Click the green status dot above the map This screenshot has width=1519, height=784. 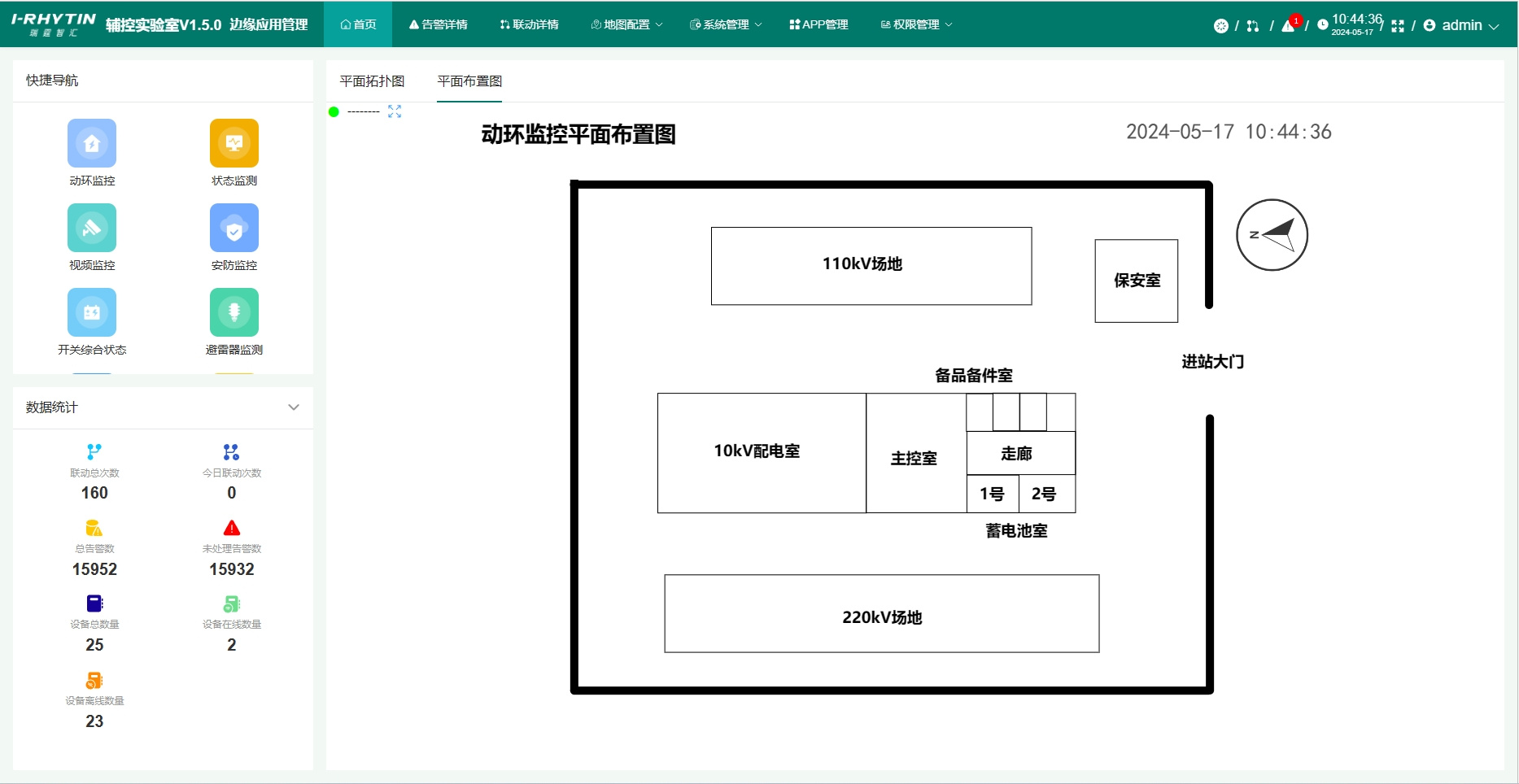tap(334, 112)
